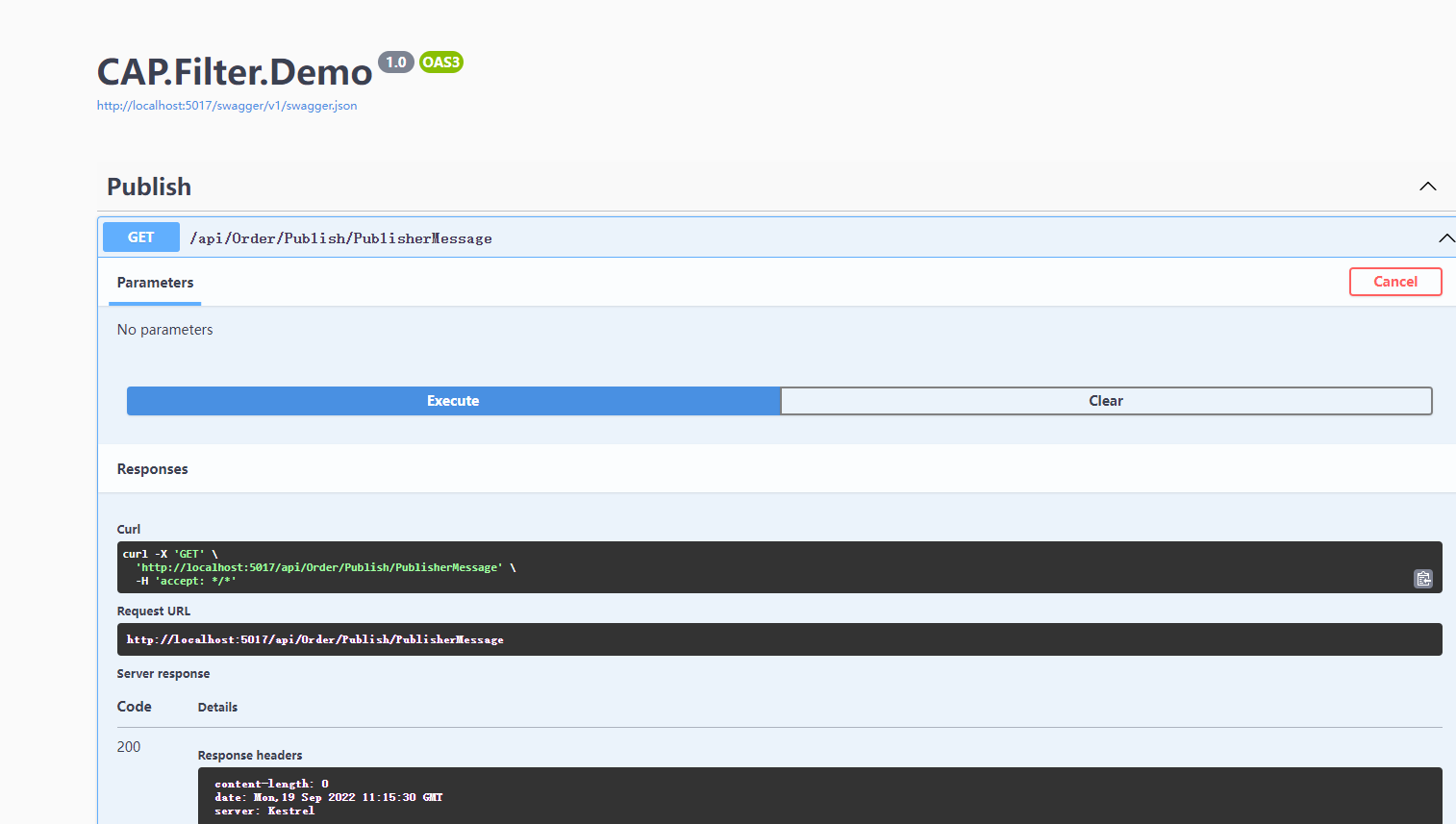Viewport: 1456px width, 824px height.
Task: Click the Details column header
Action: (x=217, y=708)
